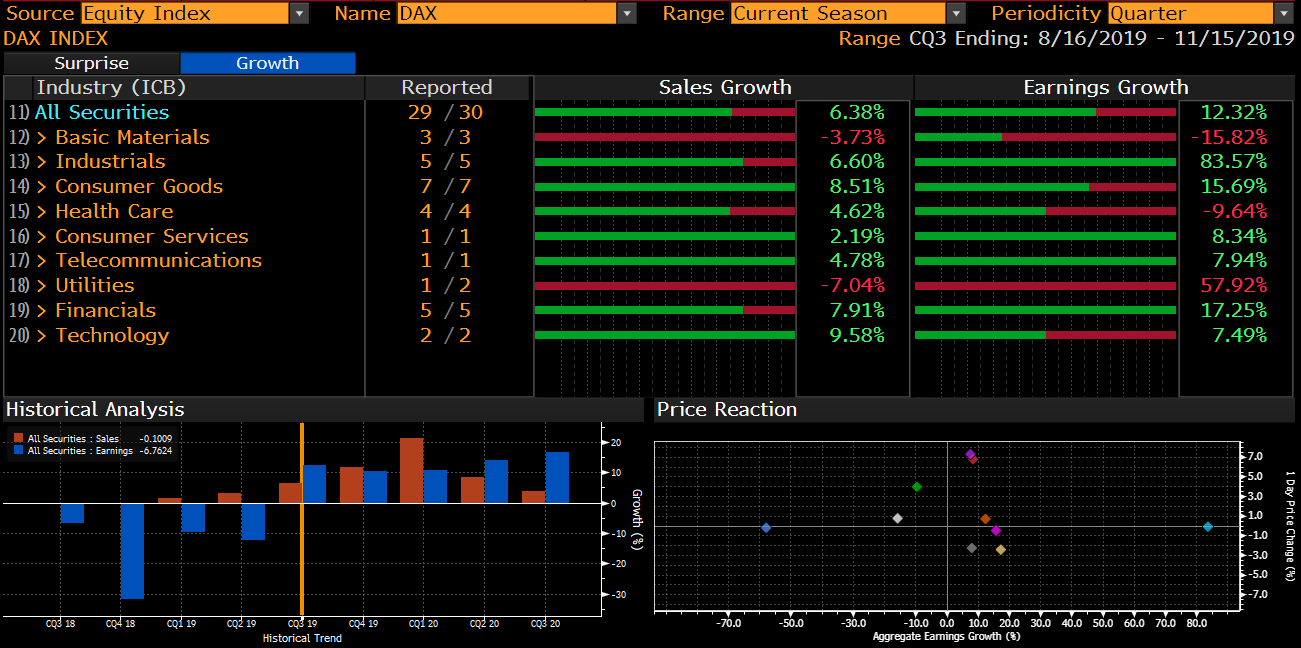The height and width of the screenshot is (648, 1301).
Task: Click the green diamond in Price Reaction
Action: 917,487
